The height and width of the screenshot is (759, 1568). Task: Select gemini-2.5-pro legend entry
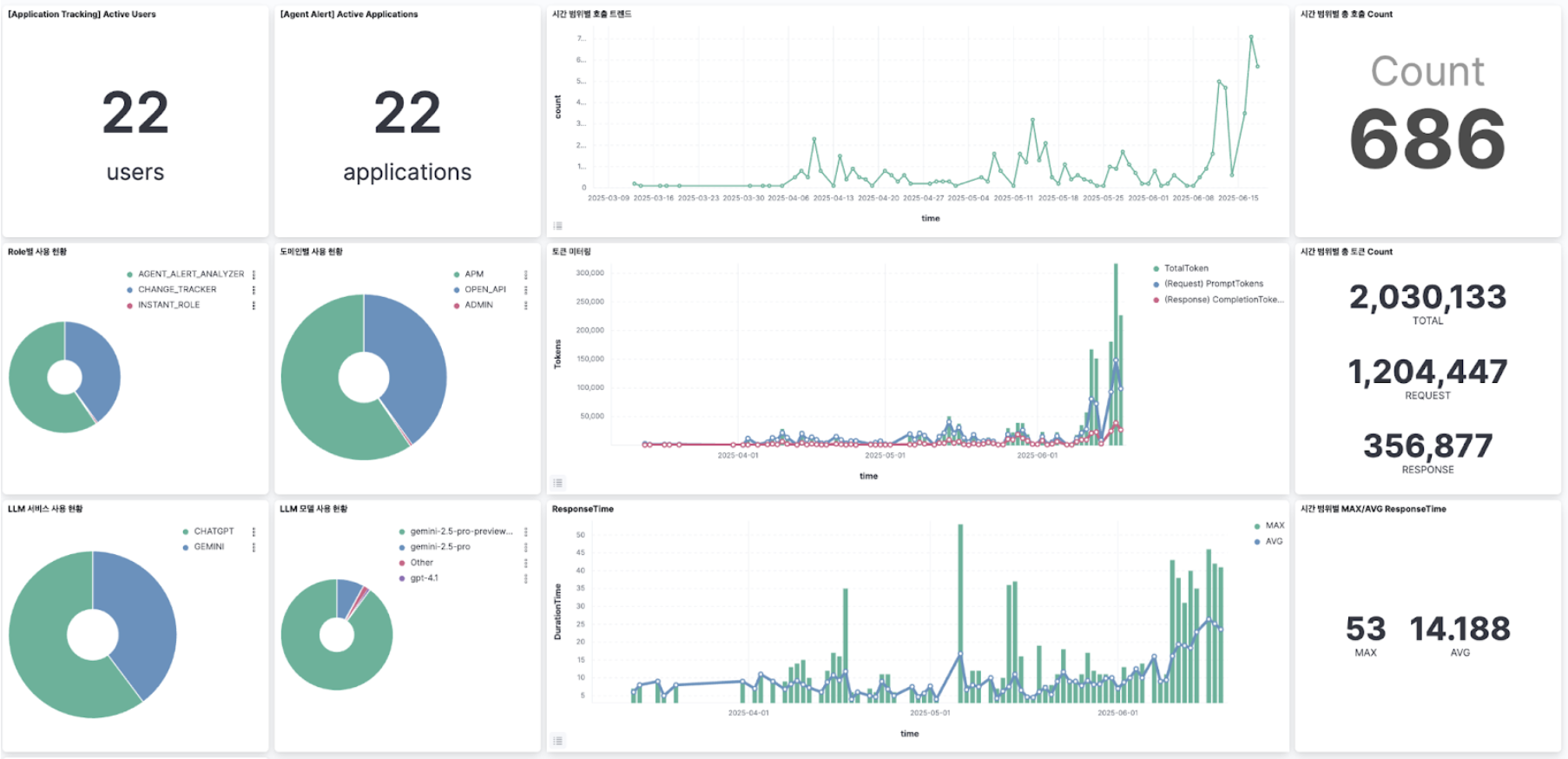[439, 547]
